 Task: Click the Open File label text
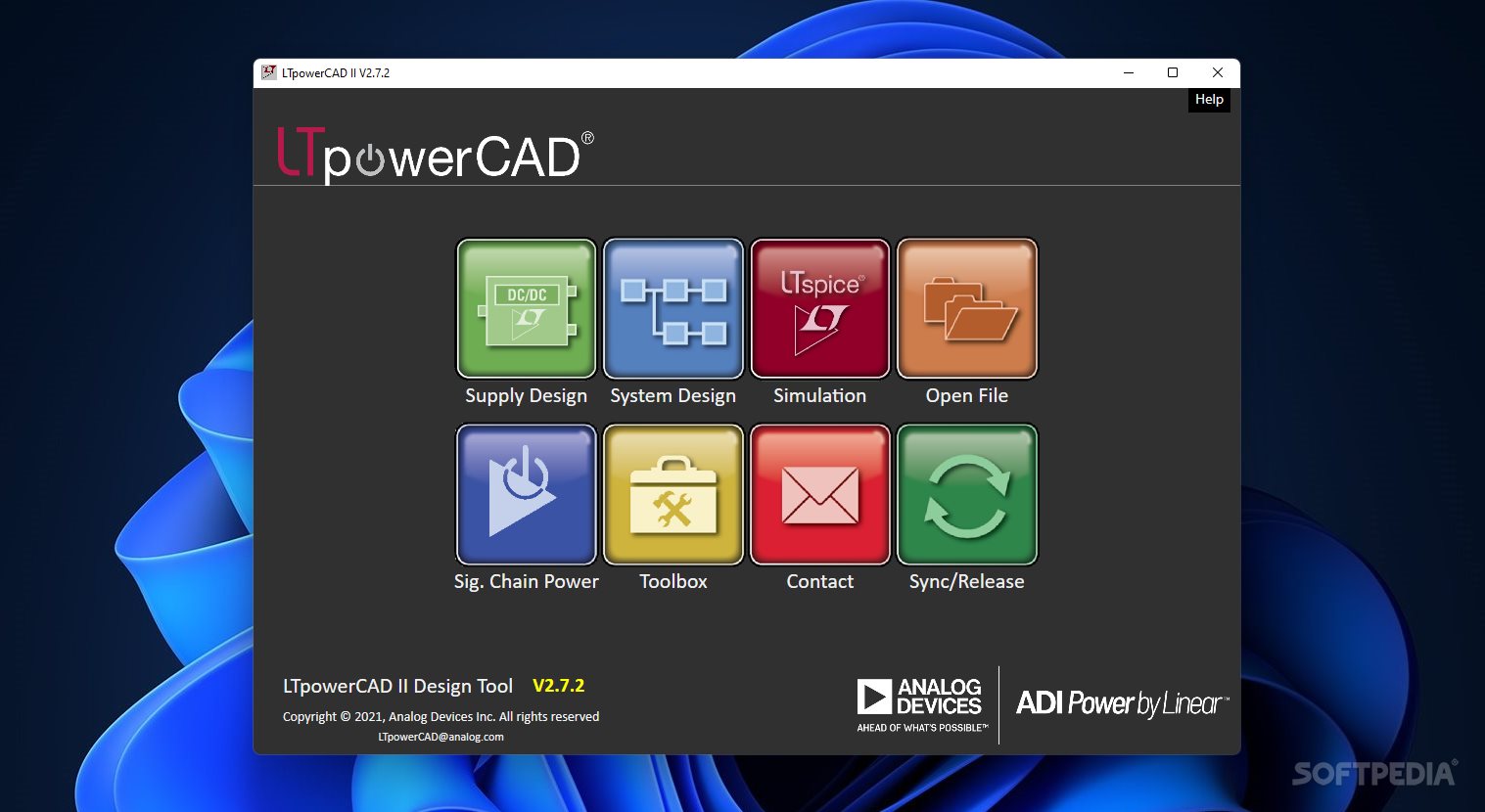[966, 396]
